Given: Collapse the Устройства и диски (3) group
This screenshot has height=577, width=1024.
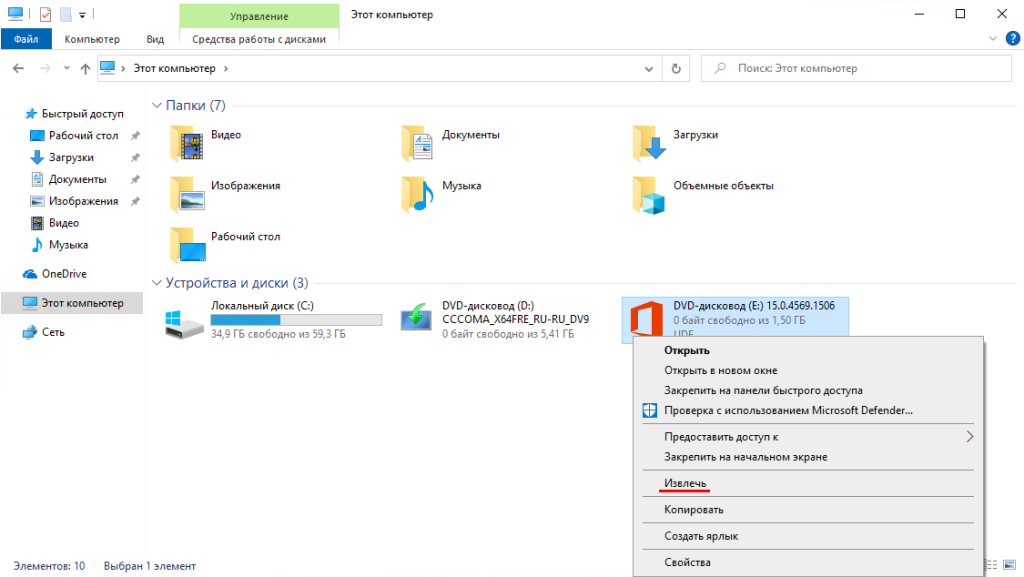Looking at the screenshot, I should [x=157, y=283].
